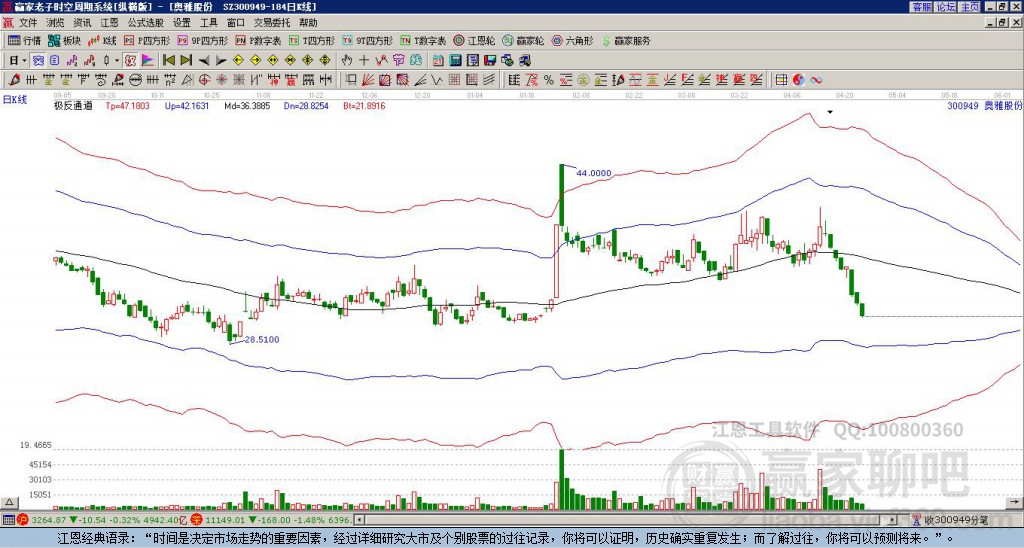The image size is (1024, 548).
Task: Open the 资讯 menu
Action: [82, 23]
